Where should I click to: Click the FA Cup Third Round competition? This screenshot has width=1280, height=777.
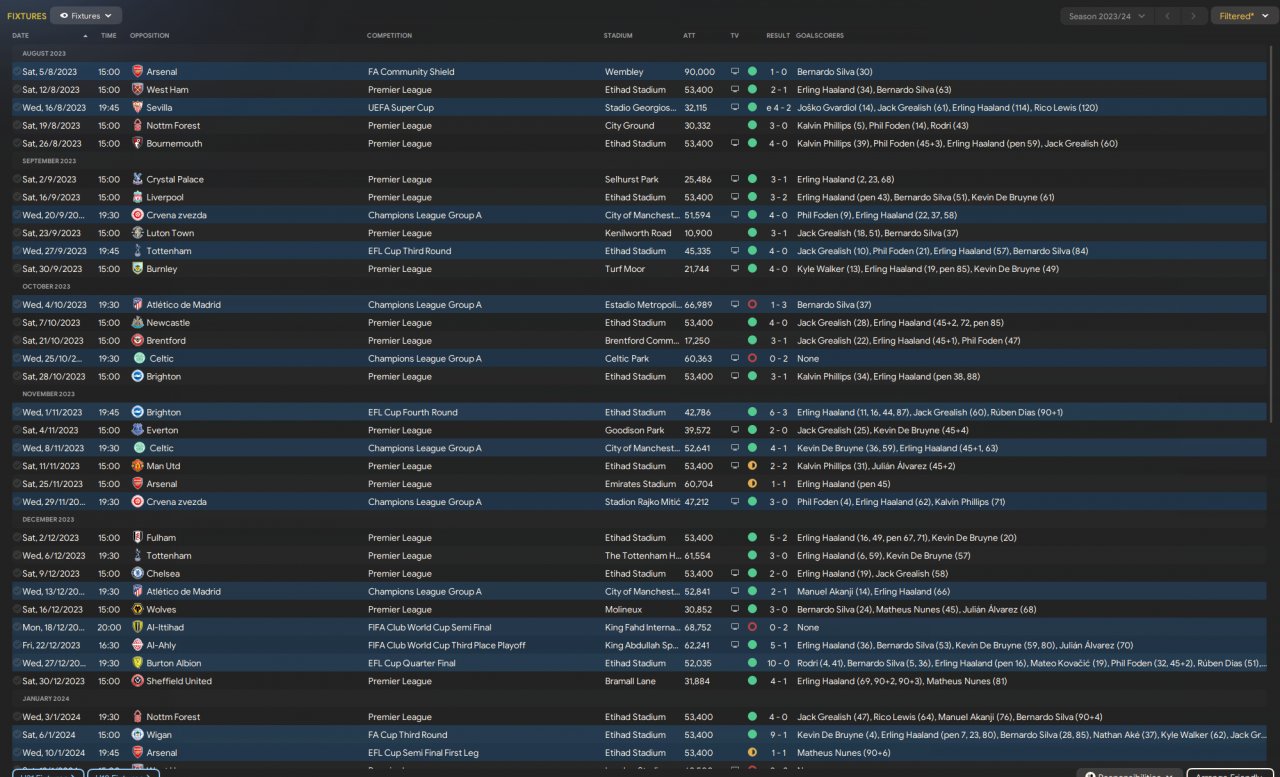click(x=408, y=735)
